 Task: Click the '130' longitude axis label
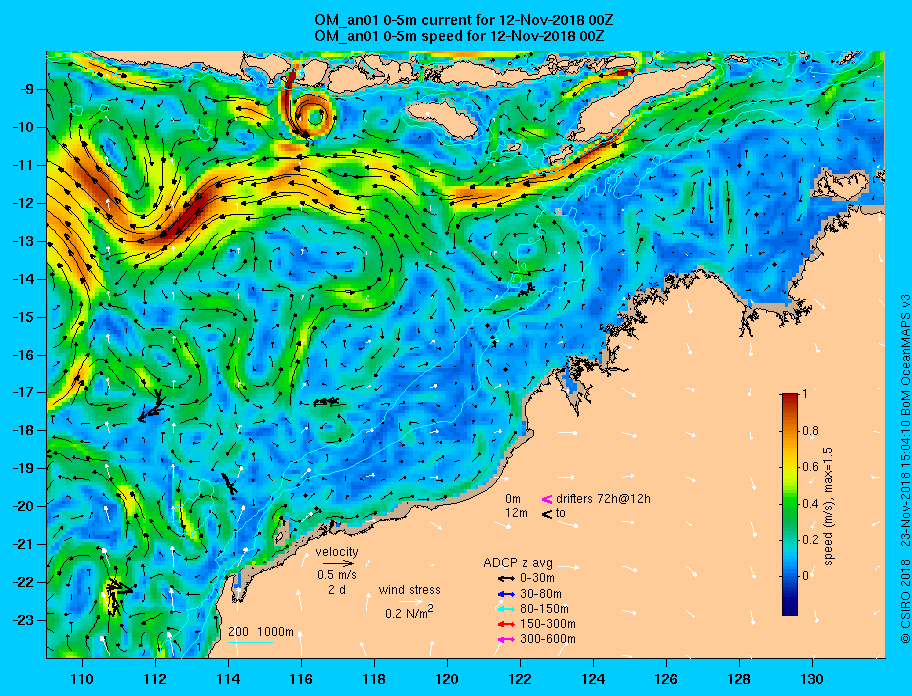coord(812,679)
